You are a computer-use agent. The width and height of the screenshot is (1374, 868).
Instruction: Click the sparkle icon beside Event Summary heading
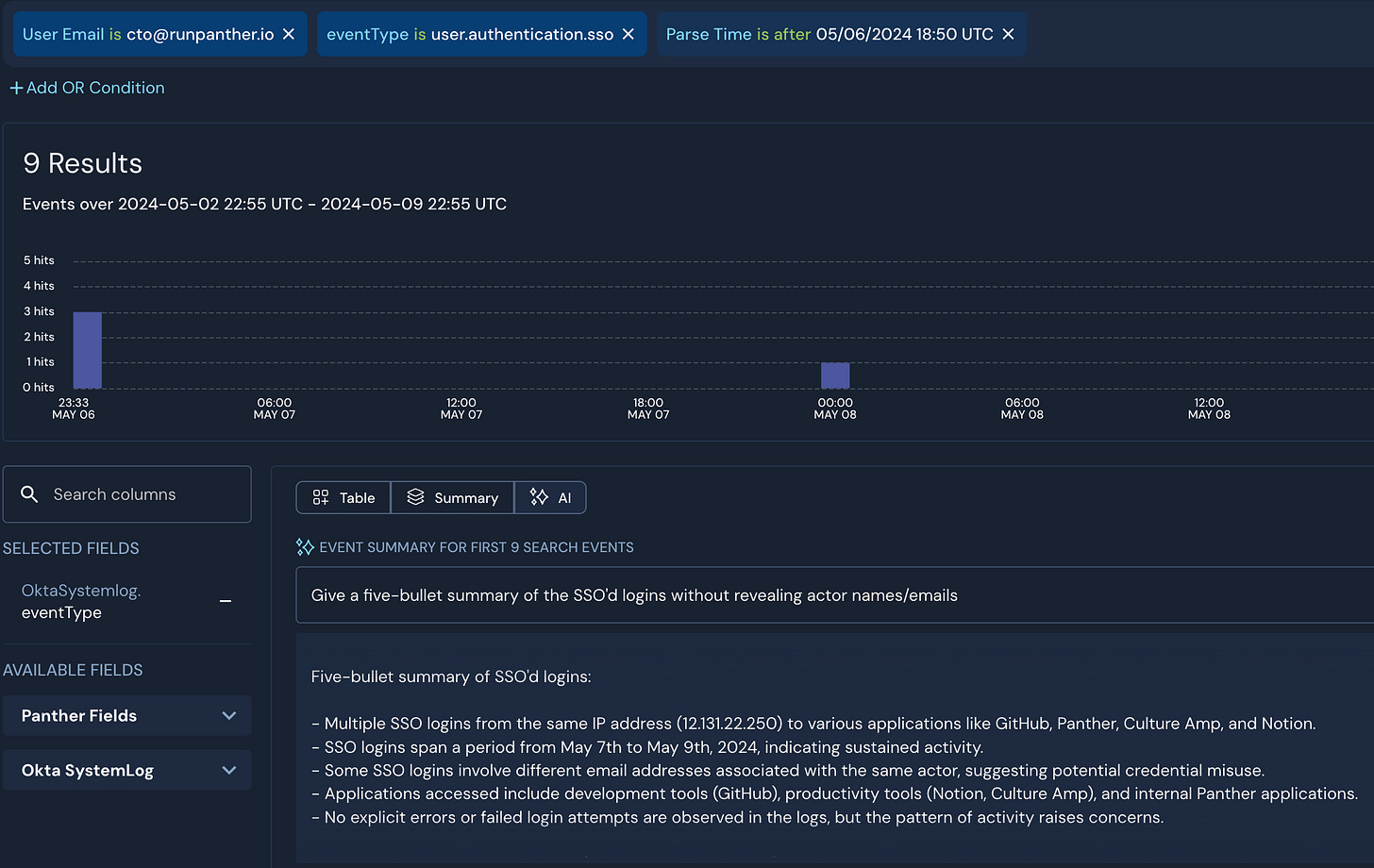pos(305,547)
